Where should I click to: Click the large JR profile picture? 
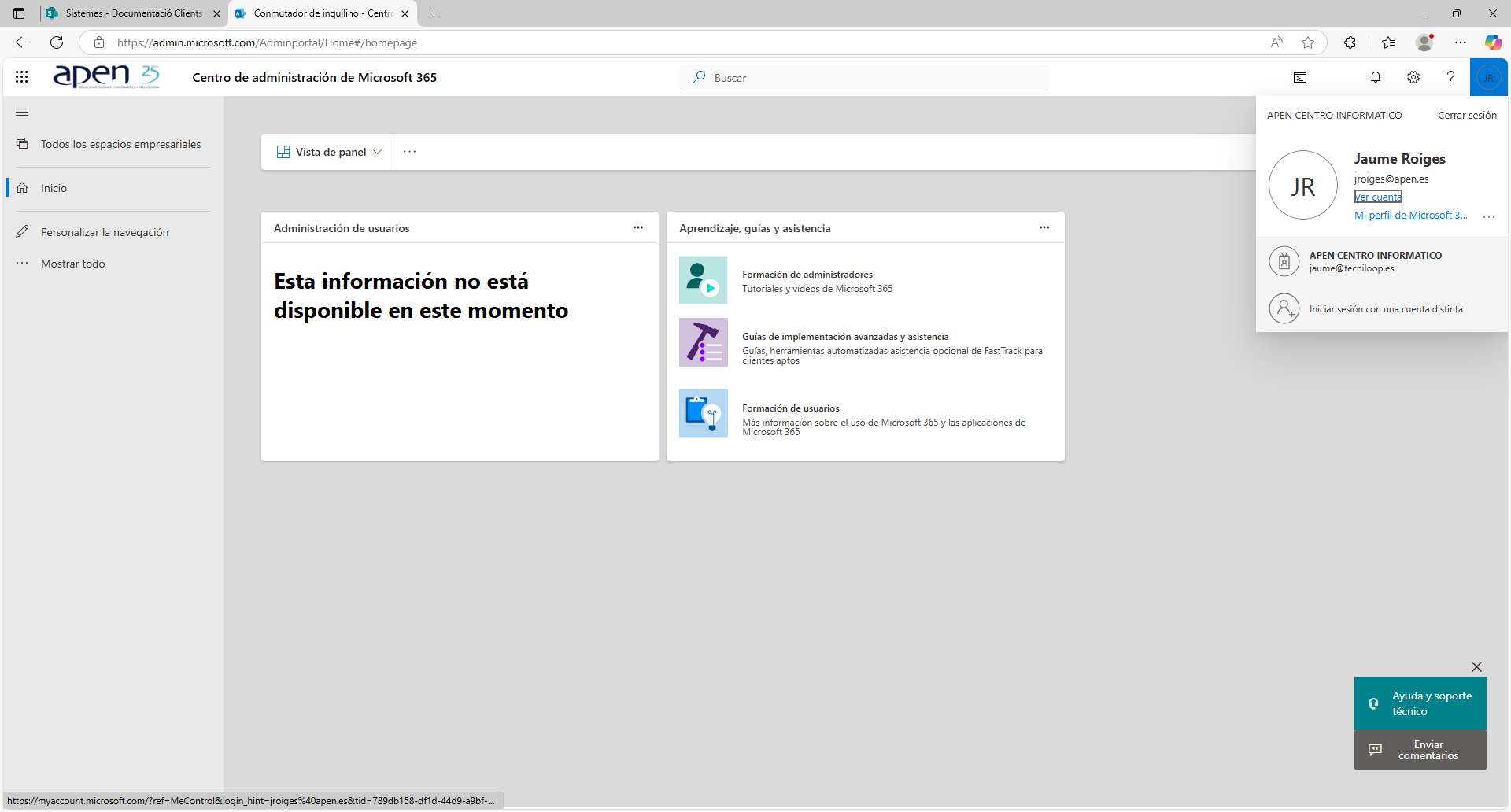1303,186
